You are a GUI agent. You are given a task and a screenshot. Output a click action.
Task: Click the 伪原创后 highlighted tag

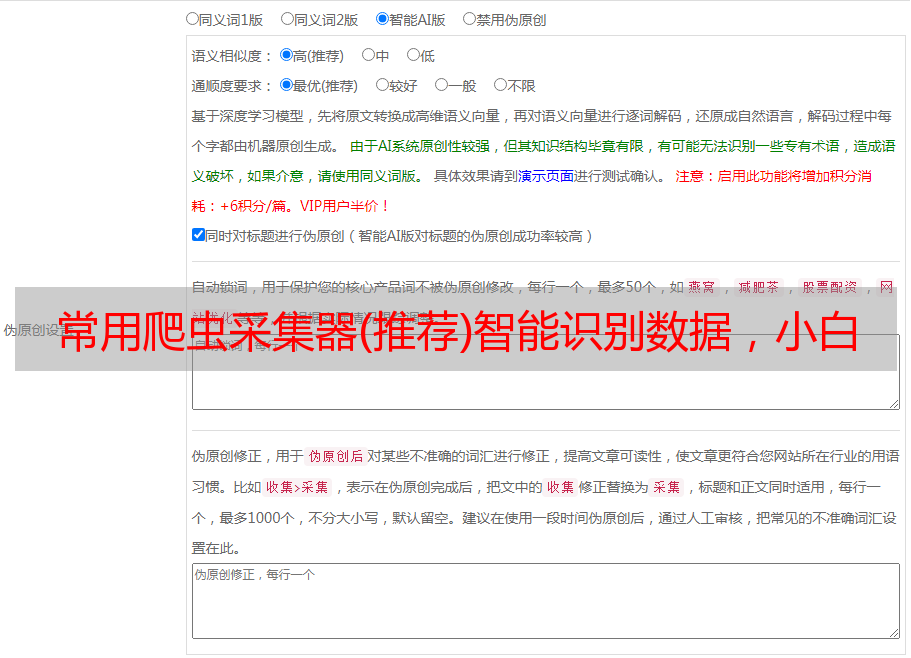tap(336, 456)
